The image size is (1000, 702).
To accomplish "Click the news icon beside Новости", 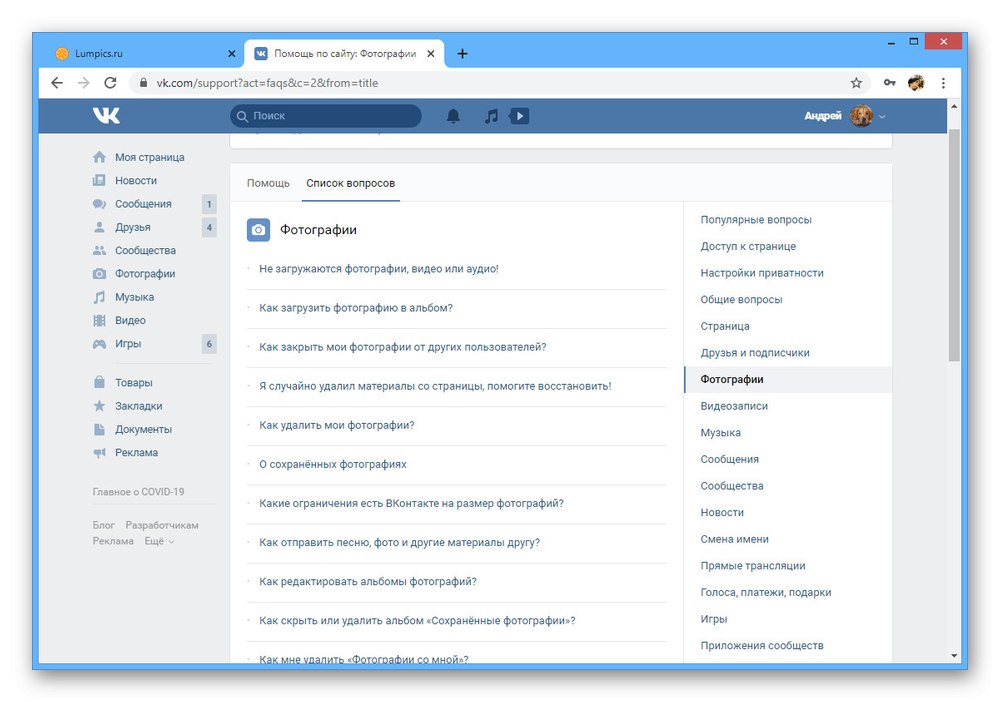I will 99,180.
